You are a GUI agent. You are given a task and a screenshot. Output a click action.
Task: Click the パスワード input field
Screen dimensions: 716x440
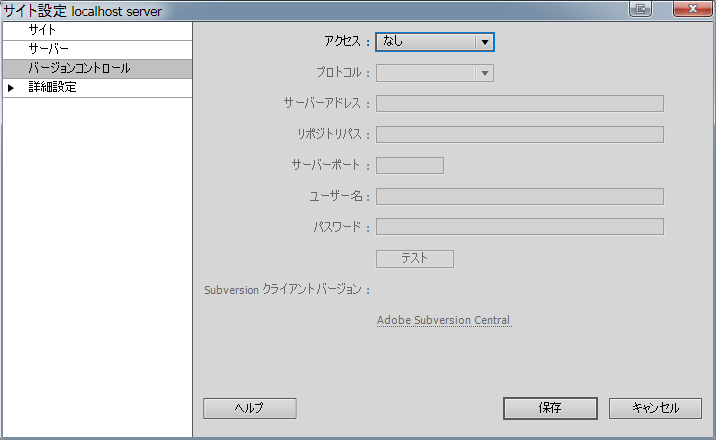(x=520, y=226)
